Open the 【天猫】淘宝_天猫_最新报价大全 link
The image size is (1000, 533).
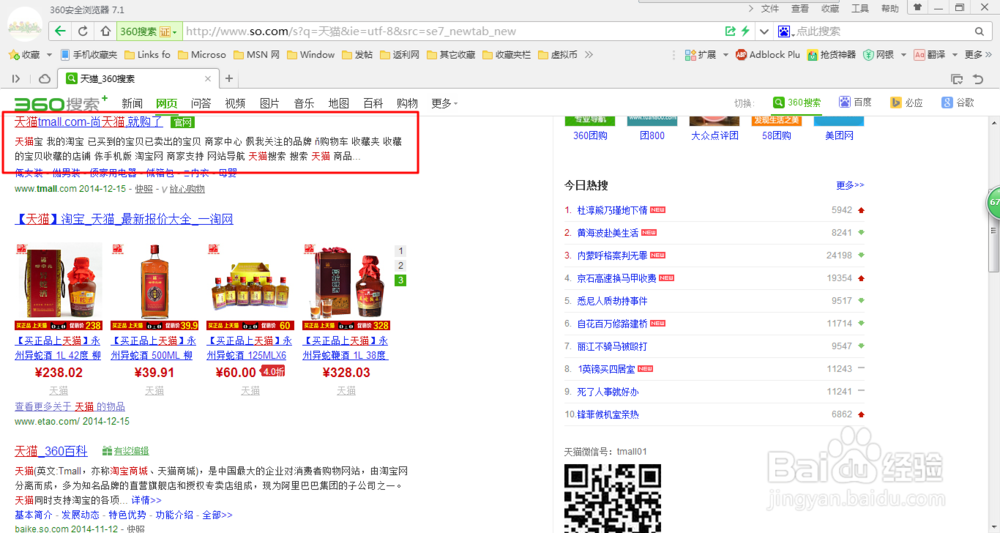[x=124, y=219]
